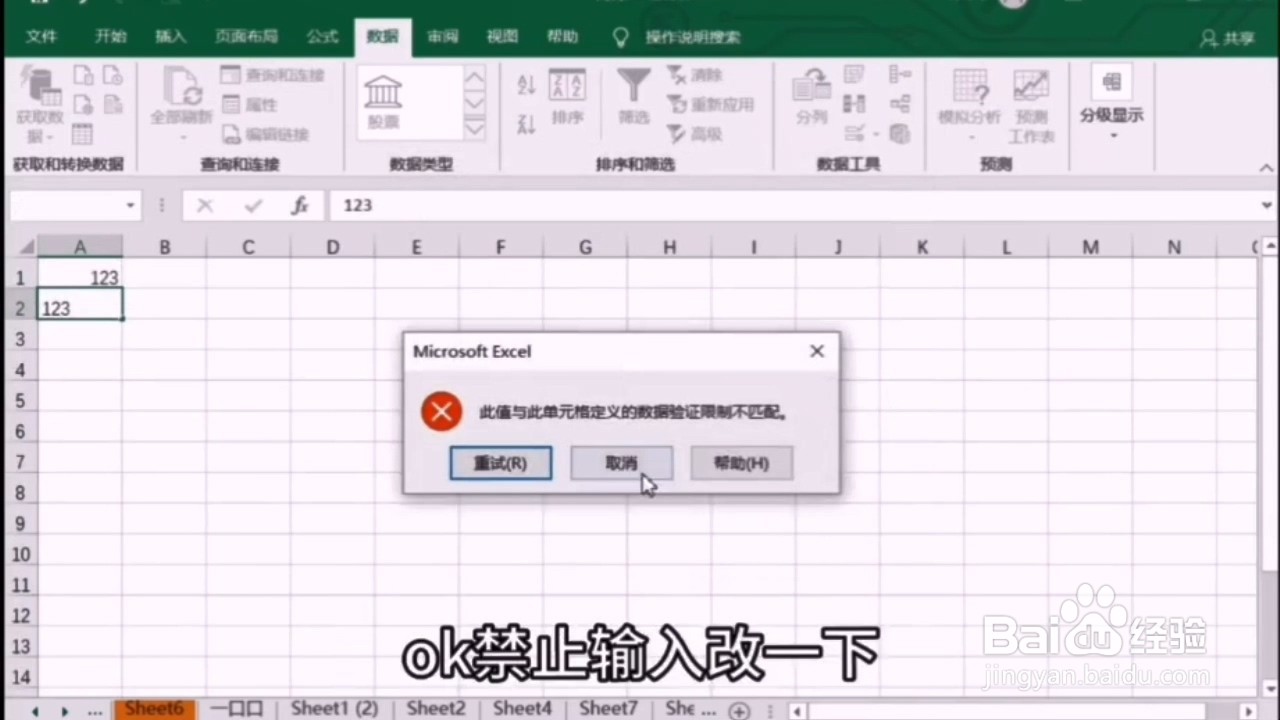Click the 高级 advanced filter item
This screenshot has width=1280, height=720.
(695, 134)
